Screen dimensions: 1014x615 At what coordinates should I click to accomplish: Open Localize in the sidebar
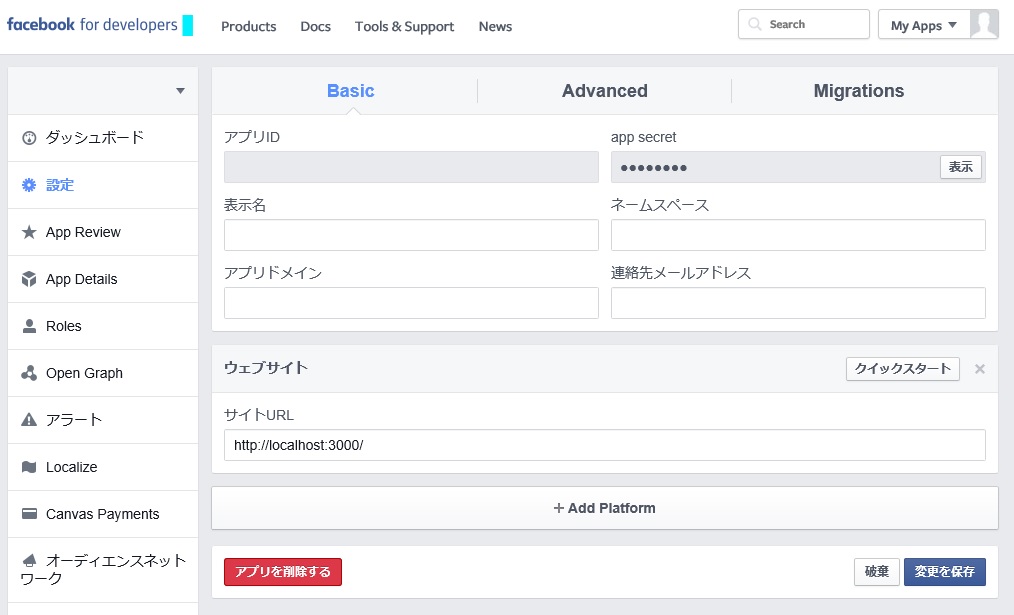[103, 467]
